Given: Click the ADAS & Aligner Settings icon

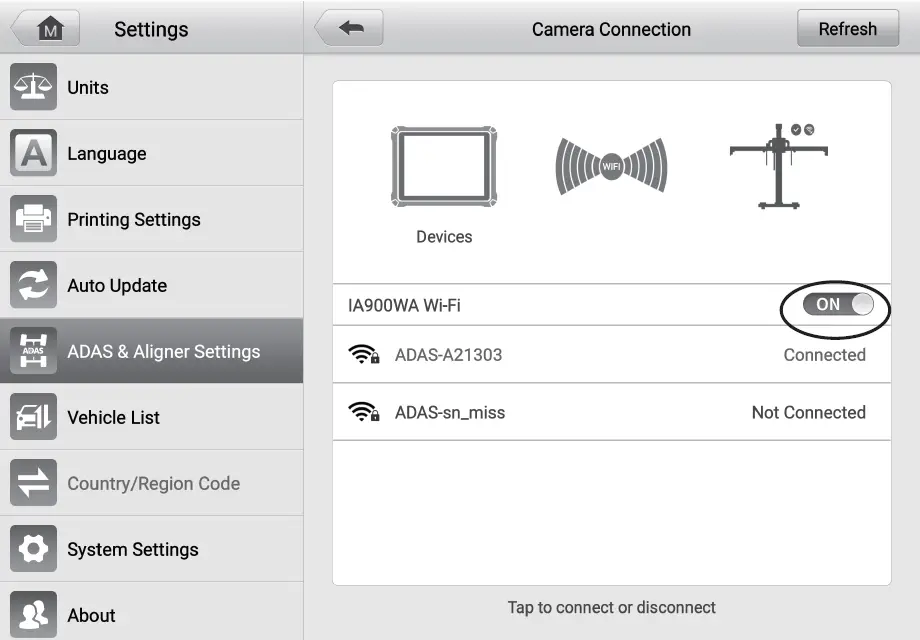Looking at the screenshot, I should click(x=33, y=351).
